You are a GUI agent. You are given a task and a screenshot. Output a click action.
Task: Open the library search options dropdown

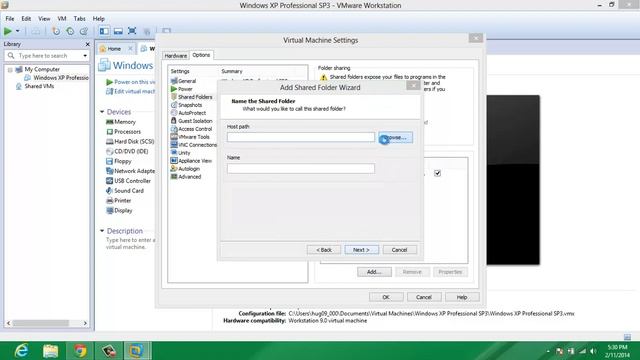click(x=85, y=56)
